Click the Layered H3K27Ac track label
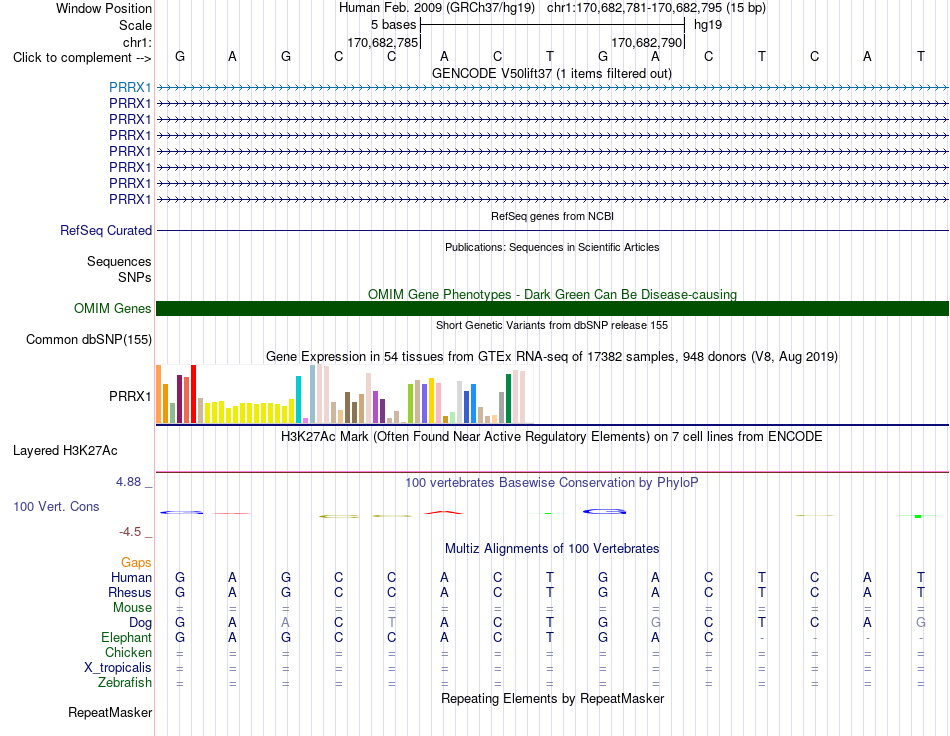This screenshot has height=736, width=950. click(65, 450)
